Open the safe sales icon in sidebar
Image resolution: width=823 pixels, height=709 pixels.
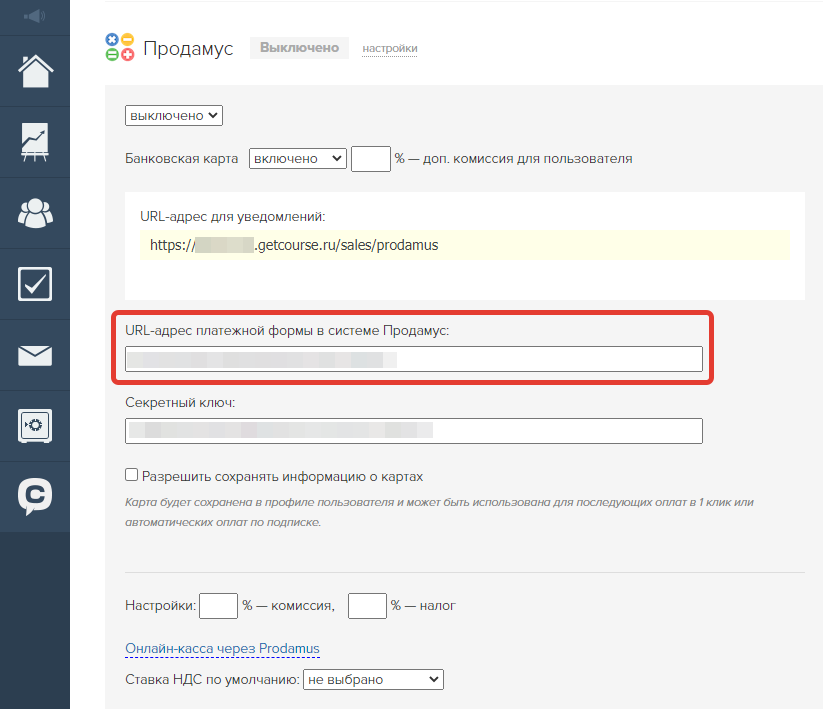[x=35, y=426]
